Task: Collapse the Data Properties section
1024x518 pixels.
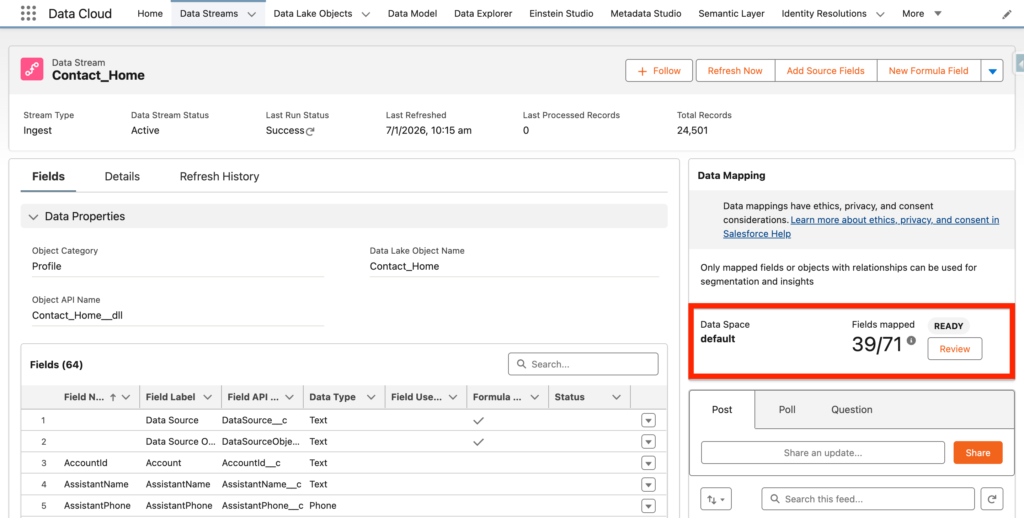Action: pyautogui.click(x=34, y=217)
